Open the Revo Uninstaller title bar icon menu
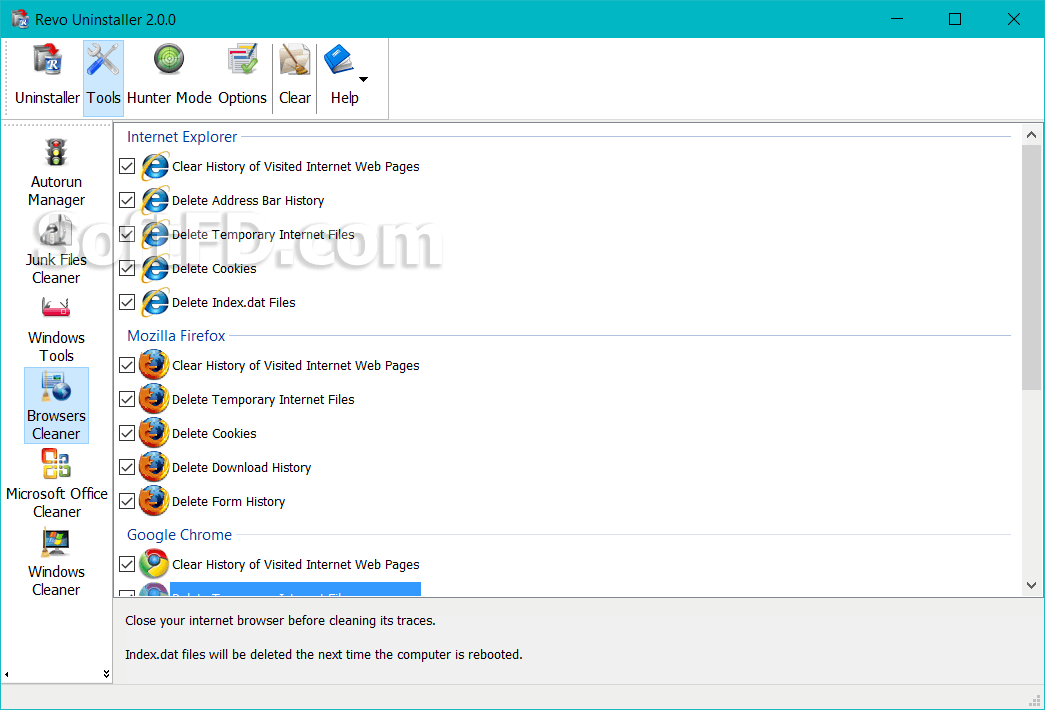This screenshot has width=1045, height=710. tap(21, 19)
